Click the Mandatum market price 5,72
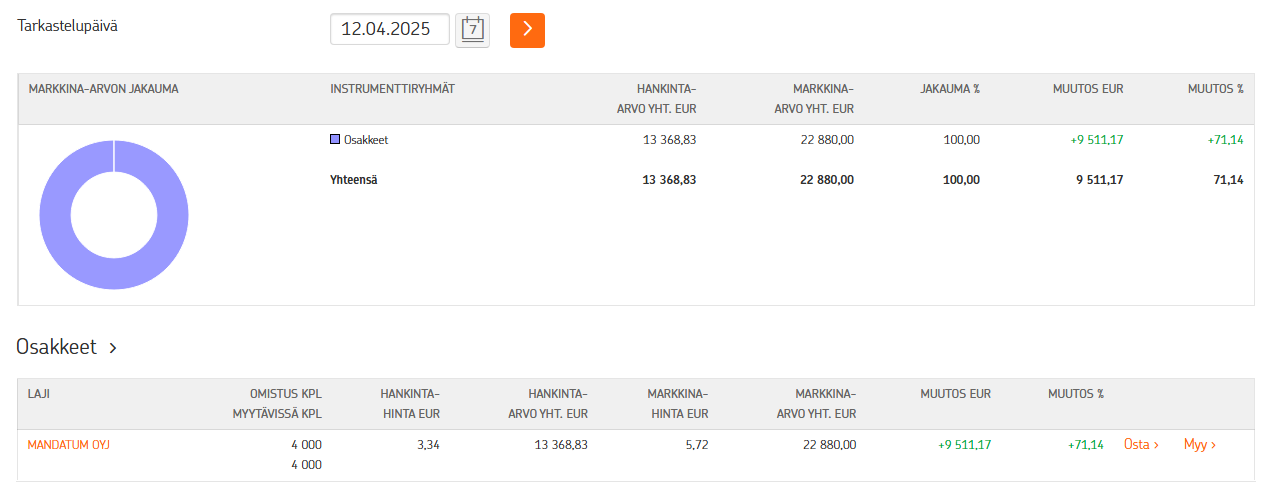Image resolution: width=1272 pixels, height=497 pixels. 697,445
